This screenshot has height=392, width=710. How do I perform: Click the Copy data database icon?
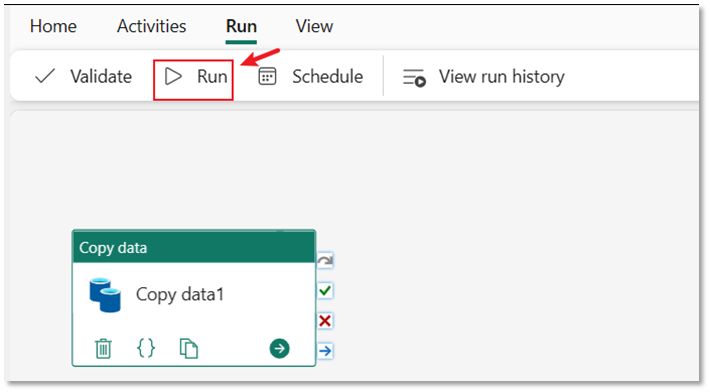point(105,295)
